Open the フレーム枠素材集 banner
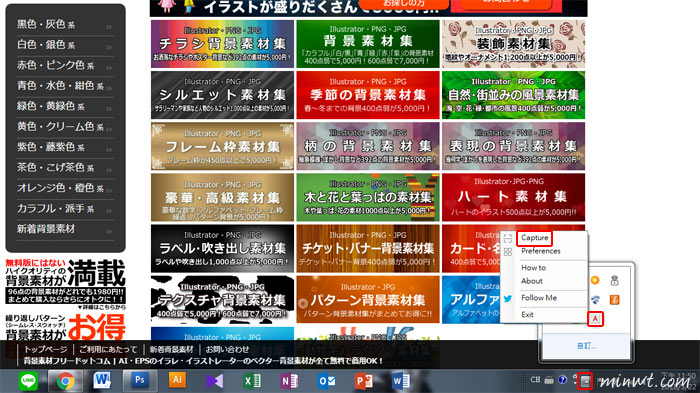 pyautogui.click(x=222, y=146)
